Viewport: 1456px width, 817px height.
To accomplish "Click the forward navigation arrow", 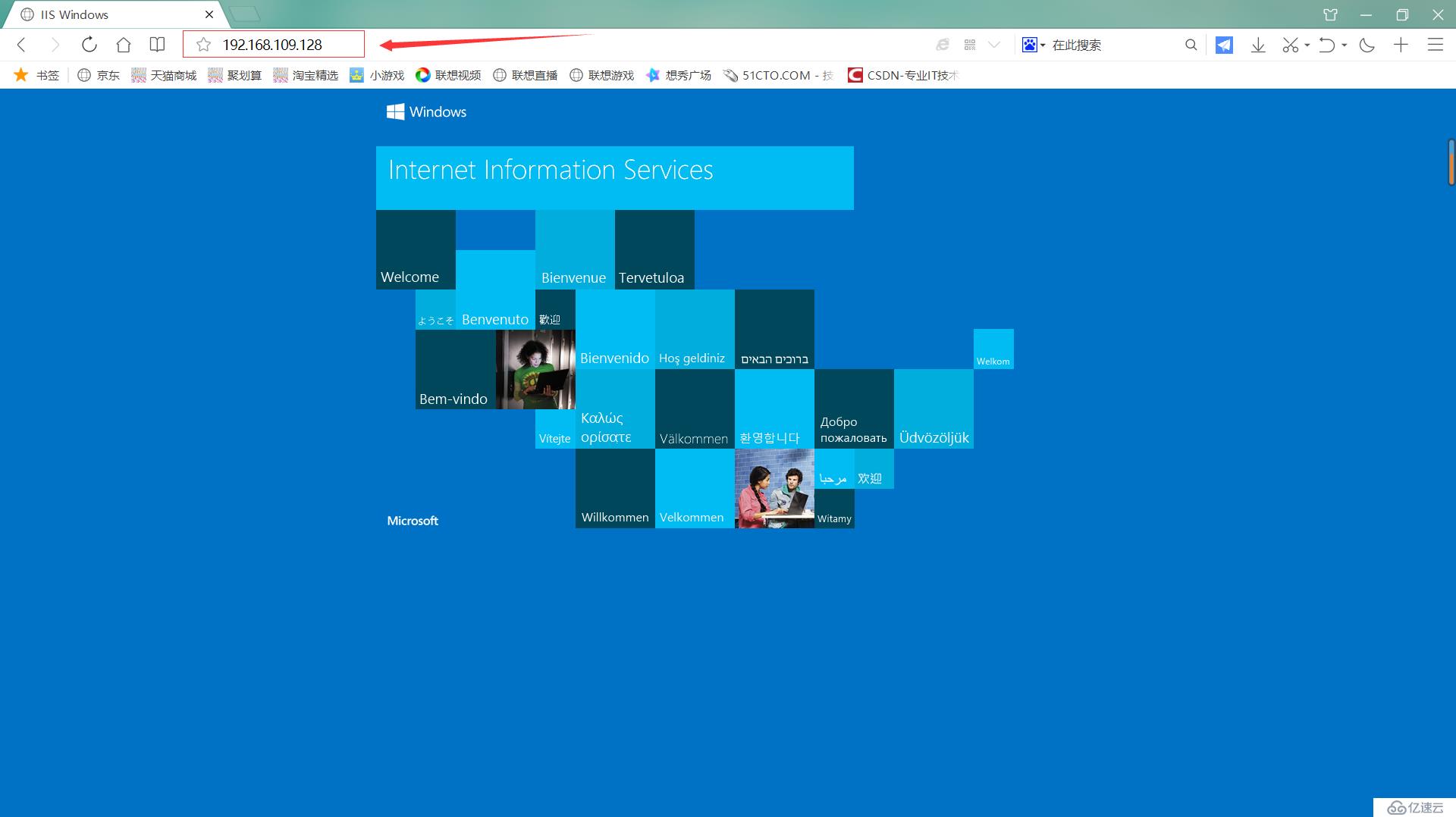I will [x=55, y=45].
